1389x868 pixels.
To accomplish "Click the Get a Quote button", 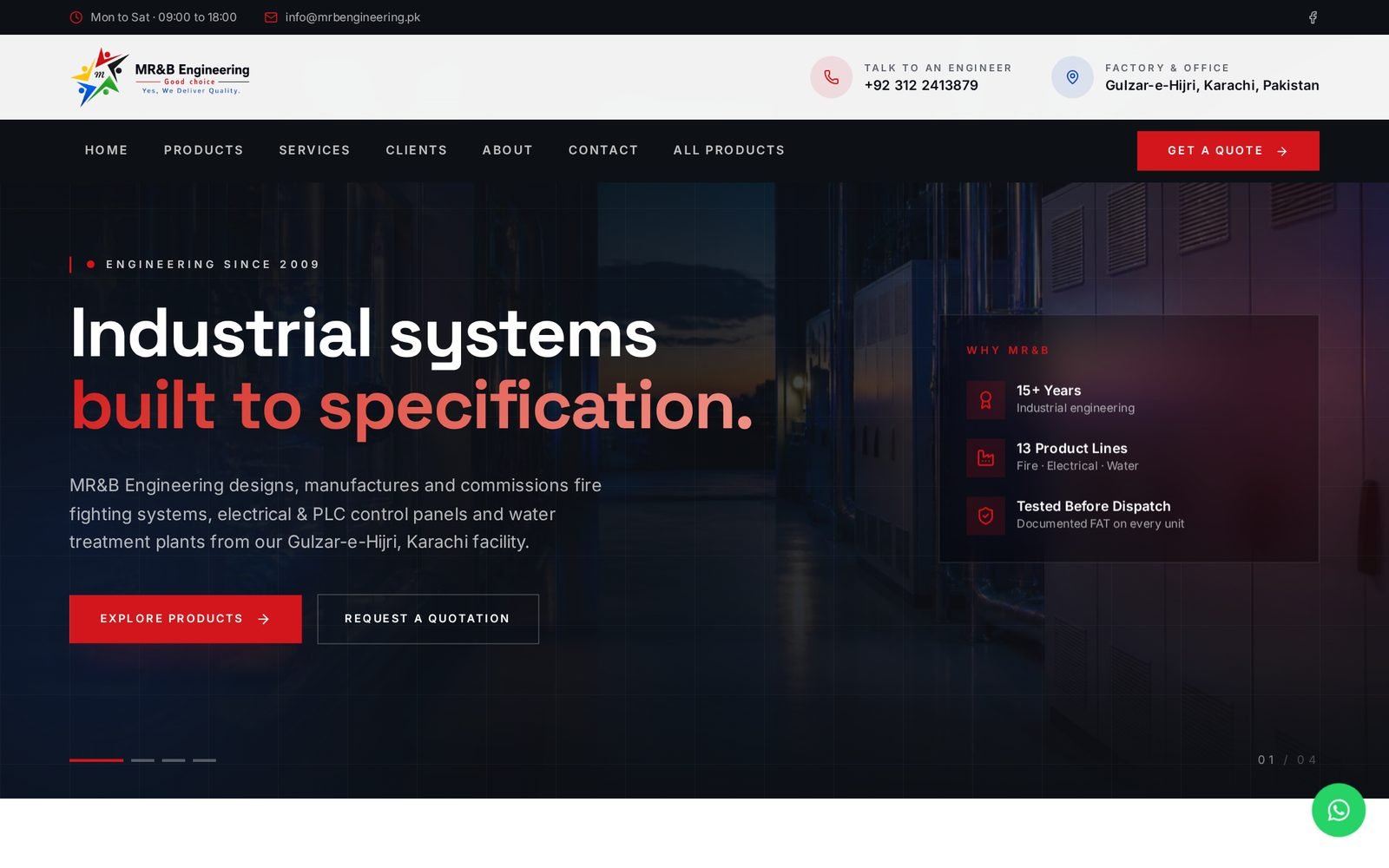I will coord(1228,151).
